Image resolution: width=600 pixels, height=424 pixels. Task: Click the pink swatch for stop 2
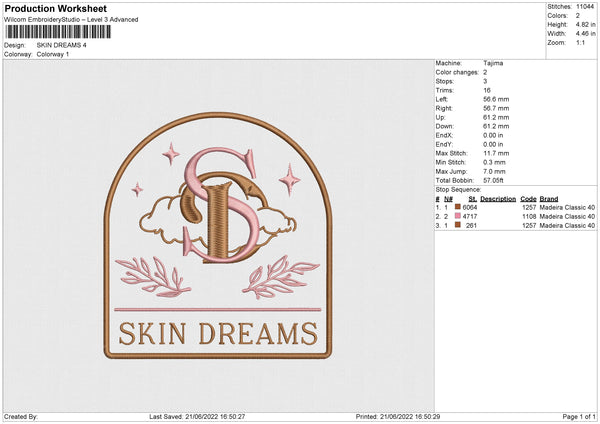point(457,216)
